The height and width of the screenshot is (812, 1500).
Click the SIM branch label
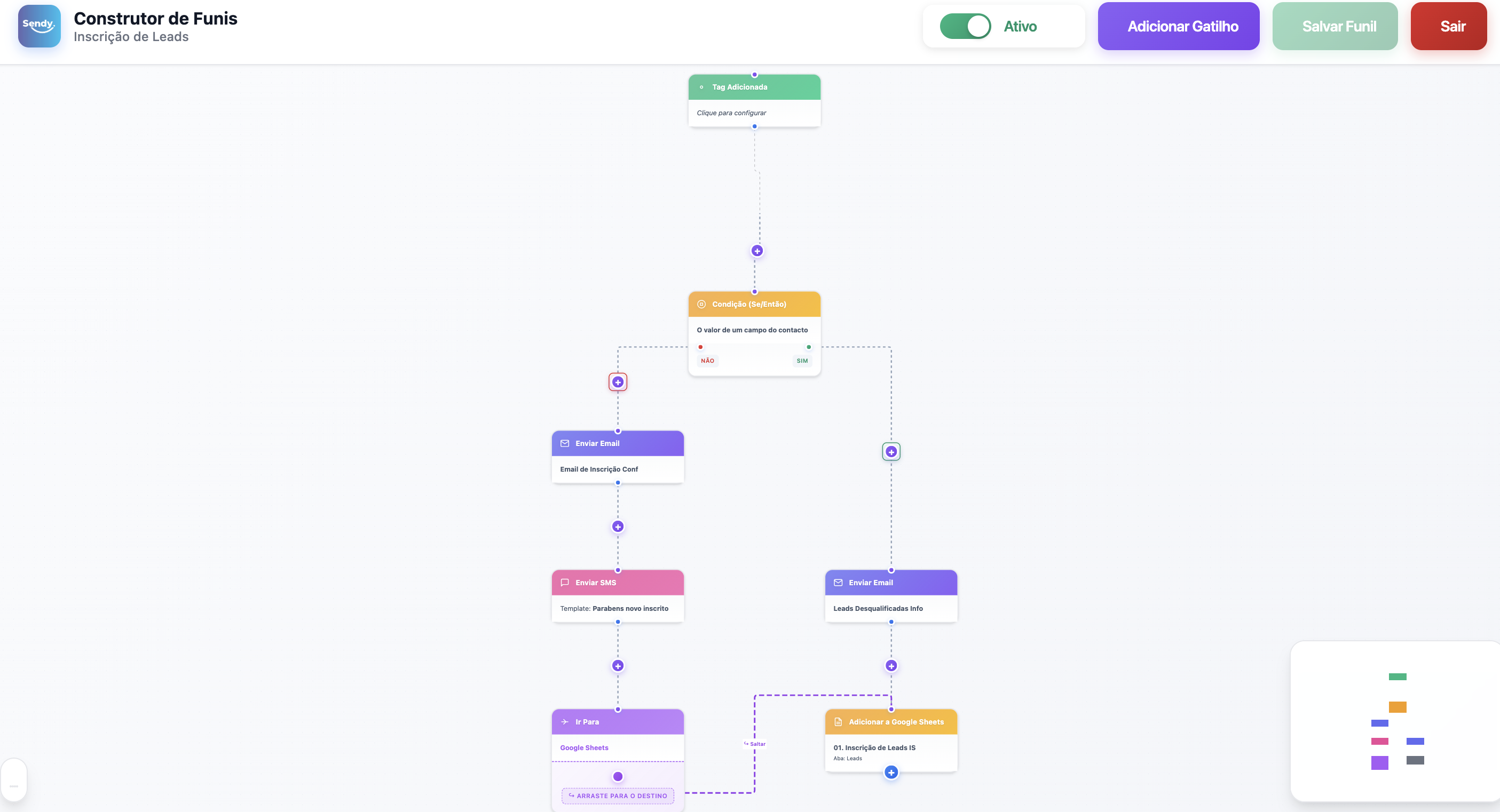(801, 361)
